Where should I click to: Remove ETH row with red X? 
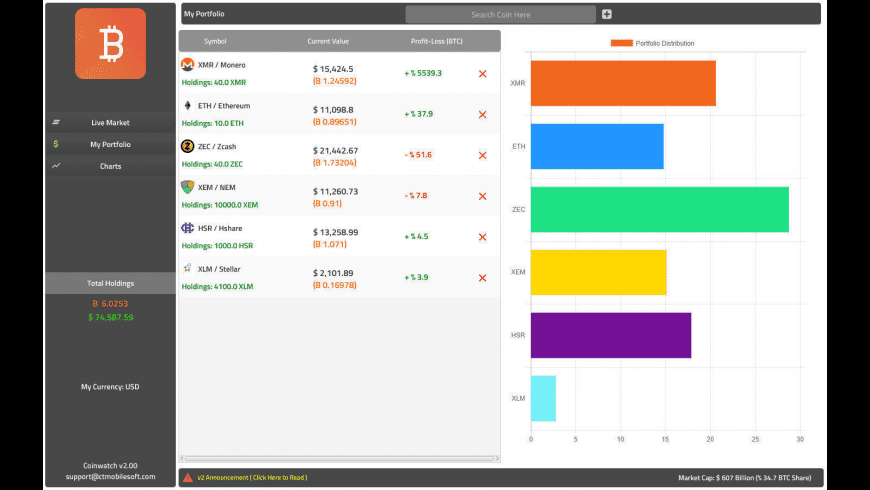coord(482,114)
